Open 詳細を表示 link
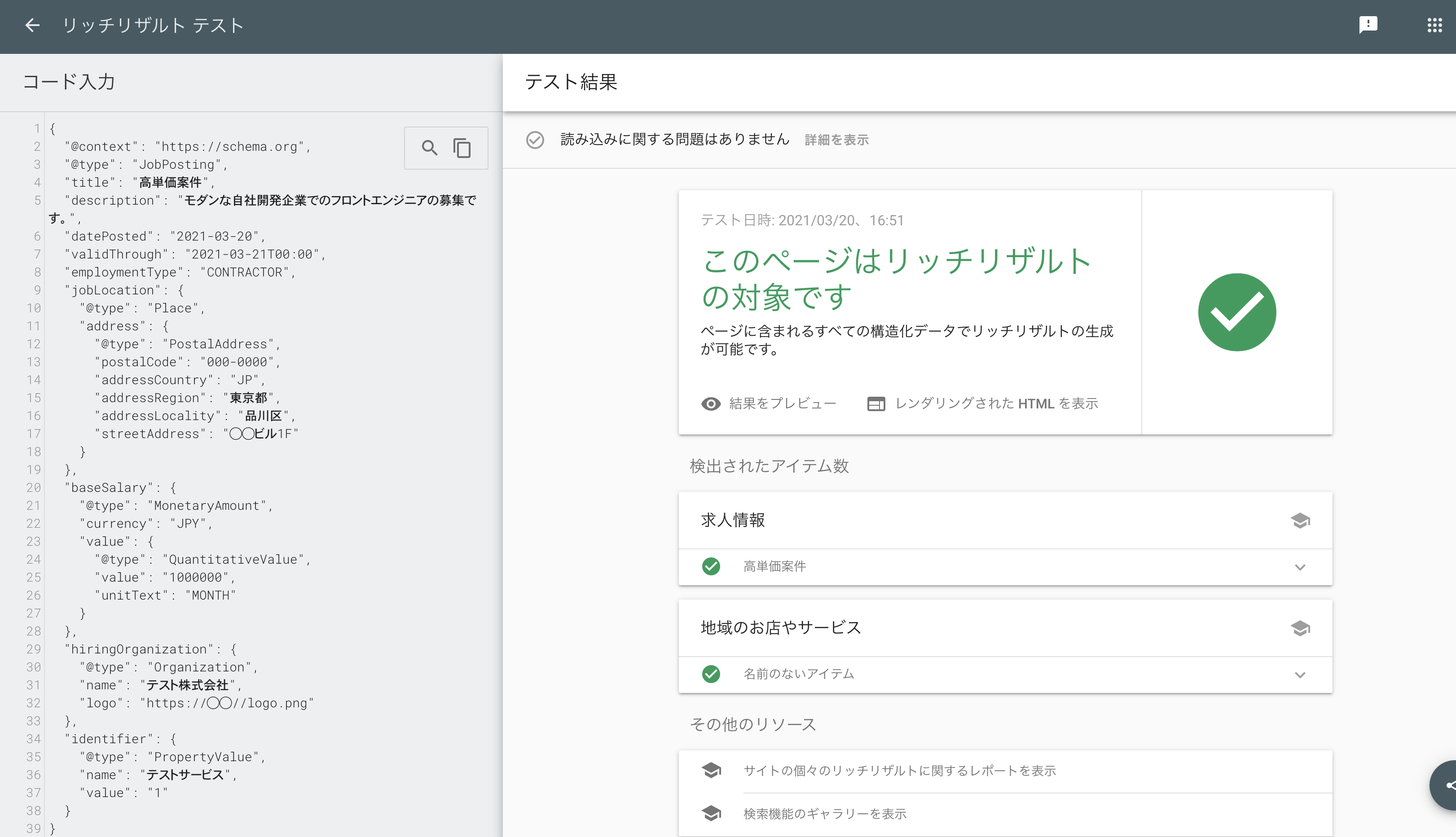1456x837 pixels. click(837, 140)
